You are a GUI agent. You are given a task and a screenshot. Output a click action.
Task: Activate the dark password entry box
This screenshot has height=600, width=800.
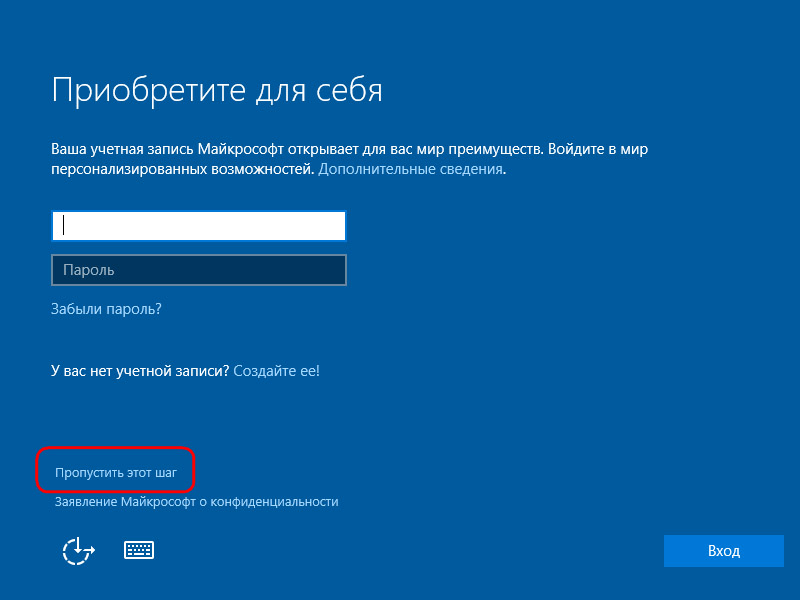click(x=198, y=270)
